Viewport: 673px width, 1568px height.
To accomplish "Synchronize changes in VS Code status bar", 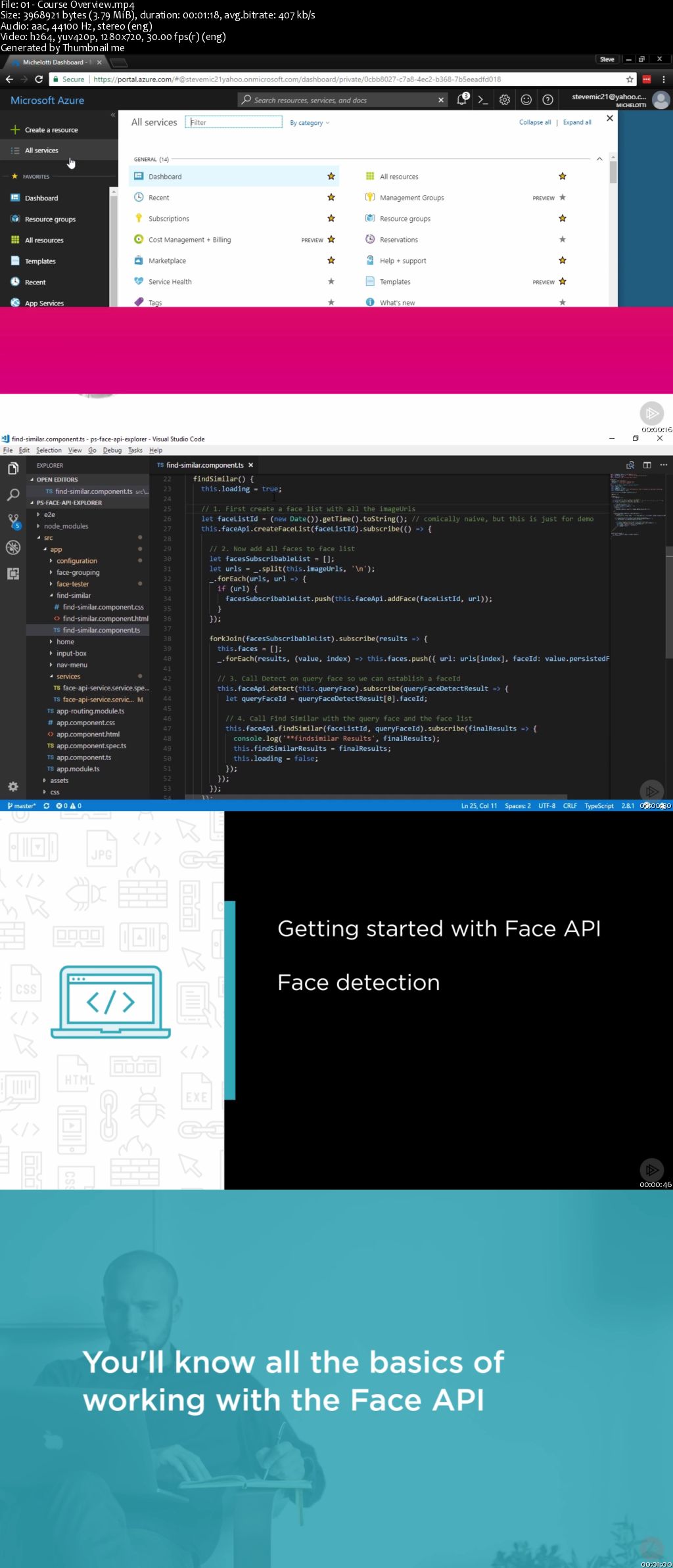I will (47, 805).
